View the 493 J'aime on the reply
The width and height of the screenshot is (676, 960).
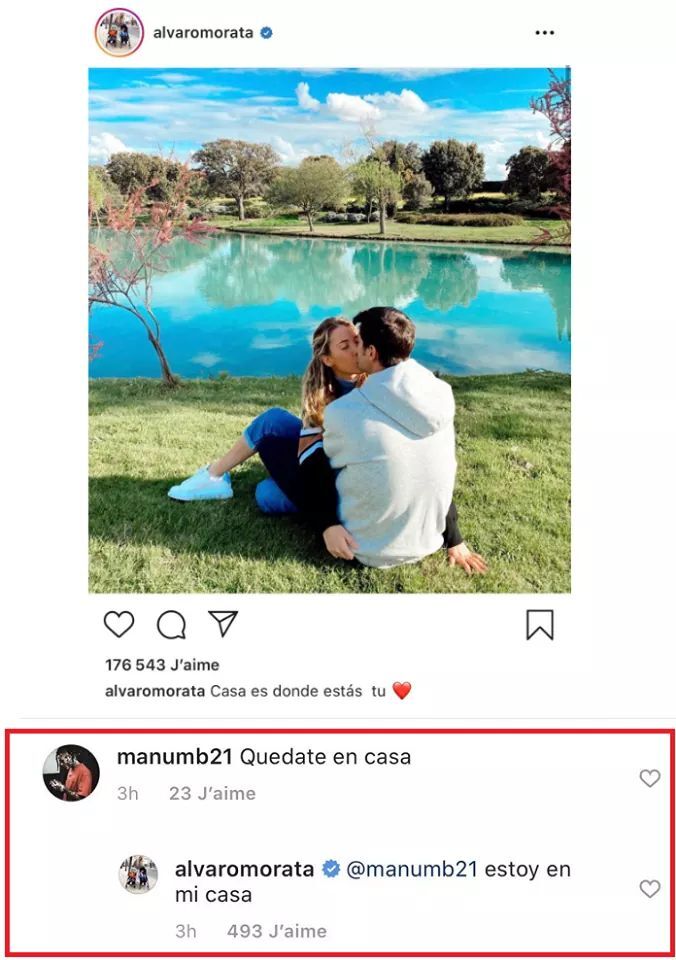coord(277,931)
